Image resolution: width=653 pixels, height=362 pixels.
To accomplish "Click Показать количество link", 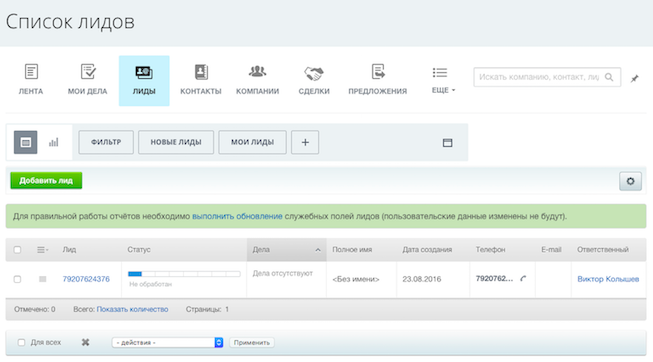I will pos(132,309).
